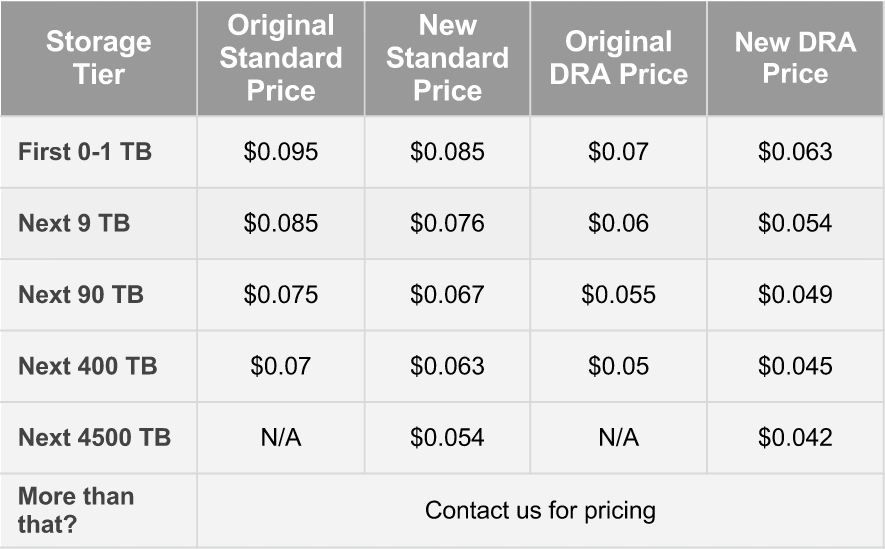Select N/A under Original Standard Price
885x549 pixels.
coord(281,438)
